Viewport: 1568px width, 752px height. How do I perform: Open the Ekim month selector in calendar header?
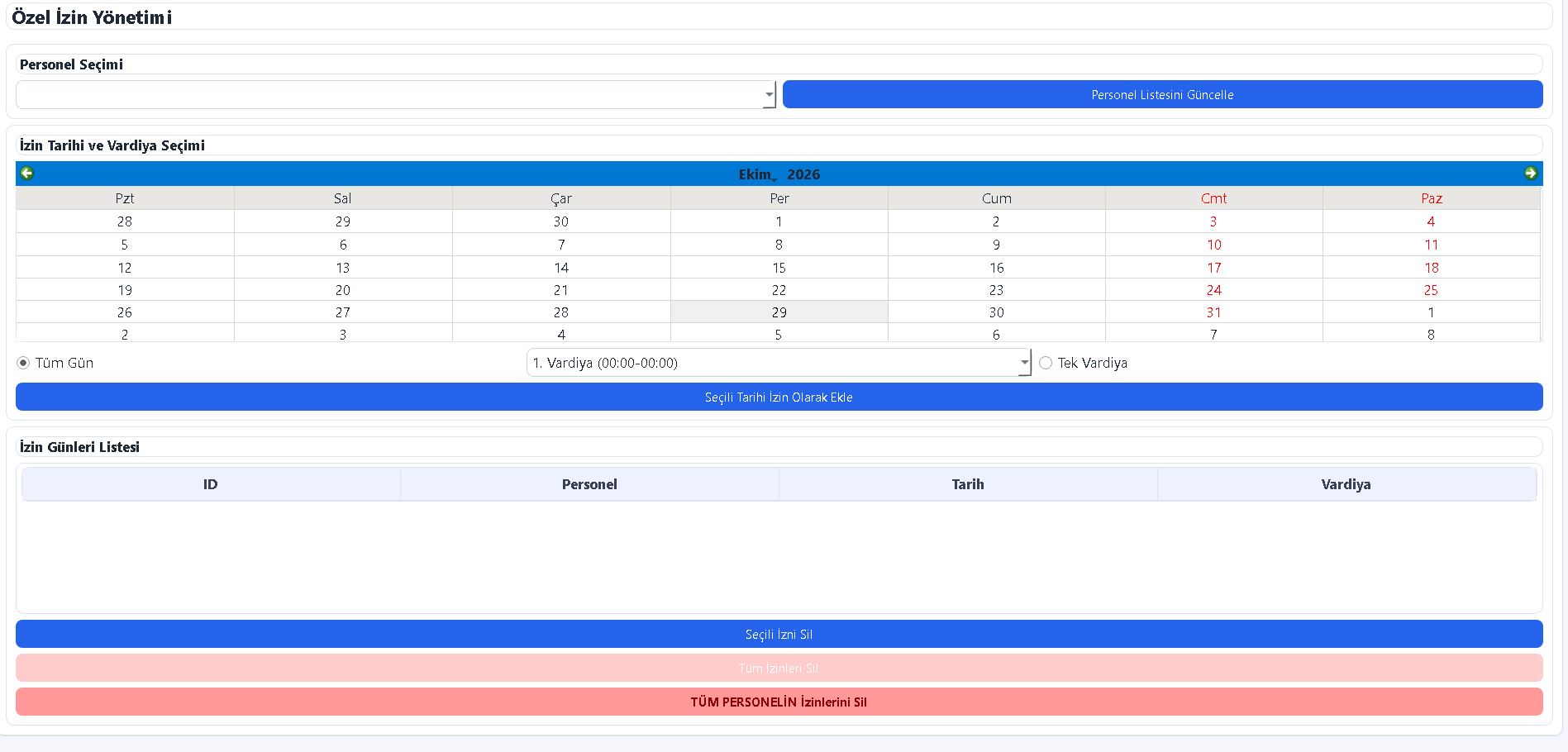pos(757,174)
